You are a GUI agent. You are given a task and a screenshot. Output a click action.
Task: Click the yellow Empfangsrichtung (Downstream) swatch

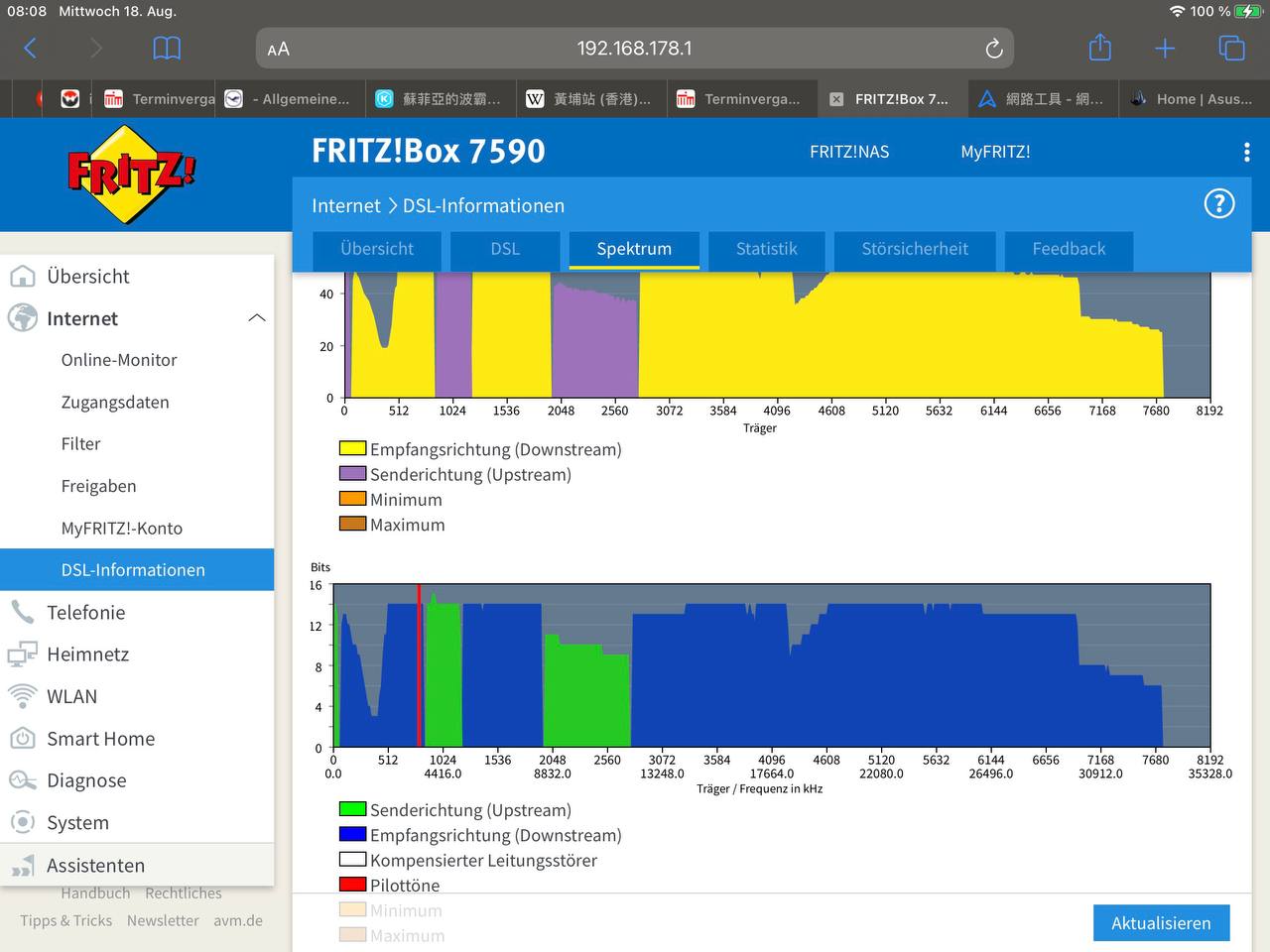353,449
